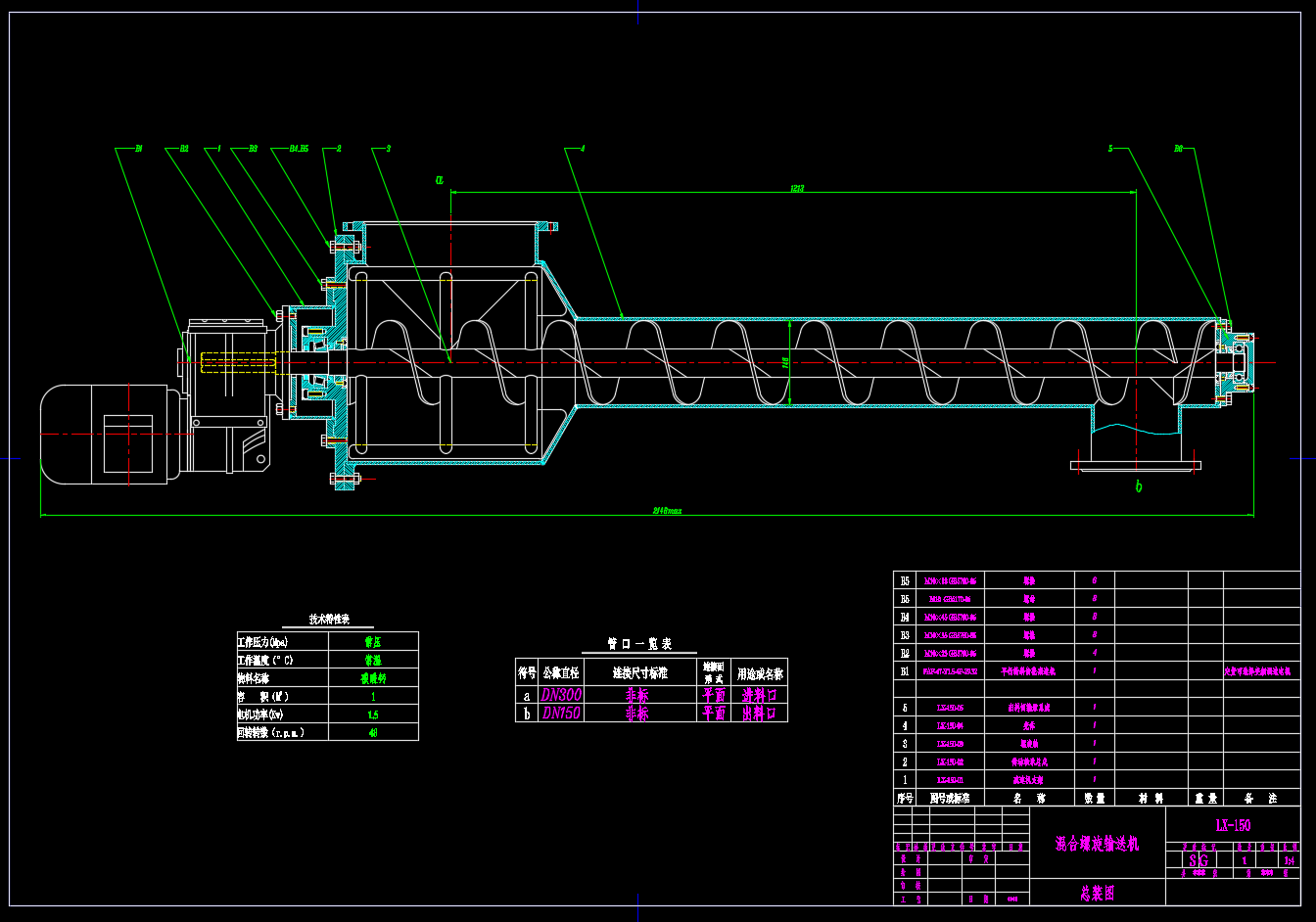Screen dimensions: 1316x922
Task: Click the 工作压力(Mpa) row label
Action: (x=262, y=642)
